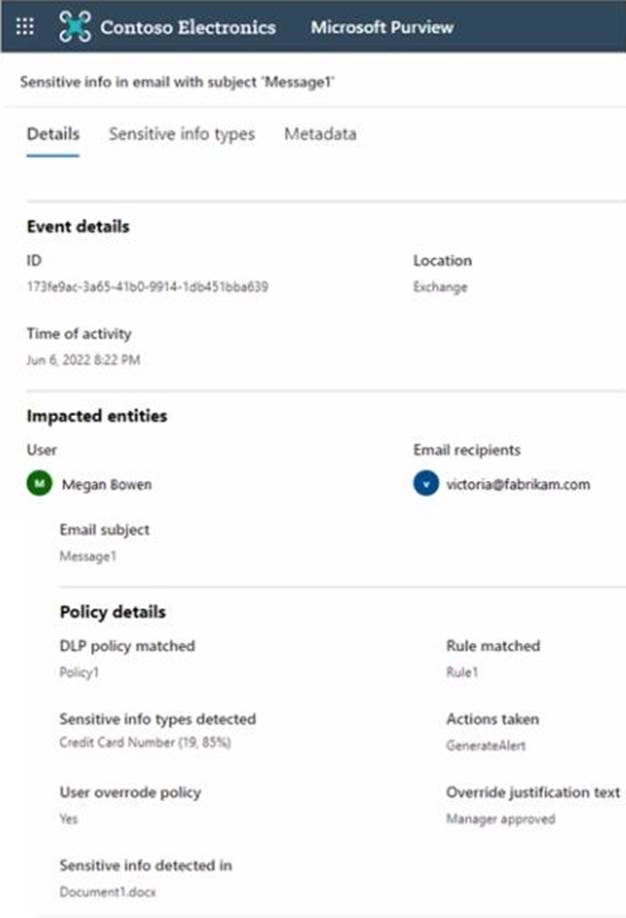
Task: Open the app launcher waffle icon
Action: (25, 26)
